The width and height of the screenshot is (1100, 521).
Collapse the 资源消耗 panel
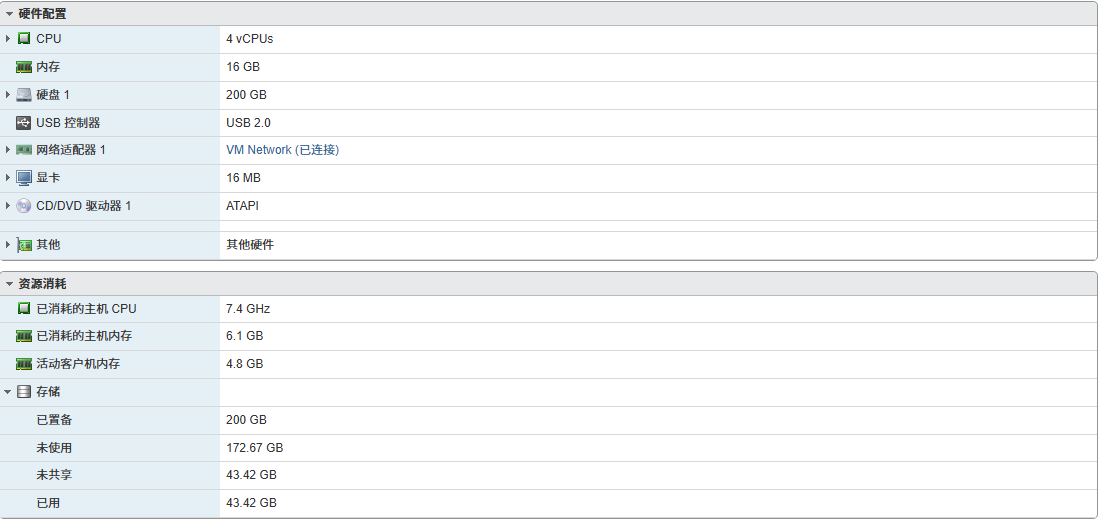tap(10, 284)
